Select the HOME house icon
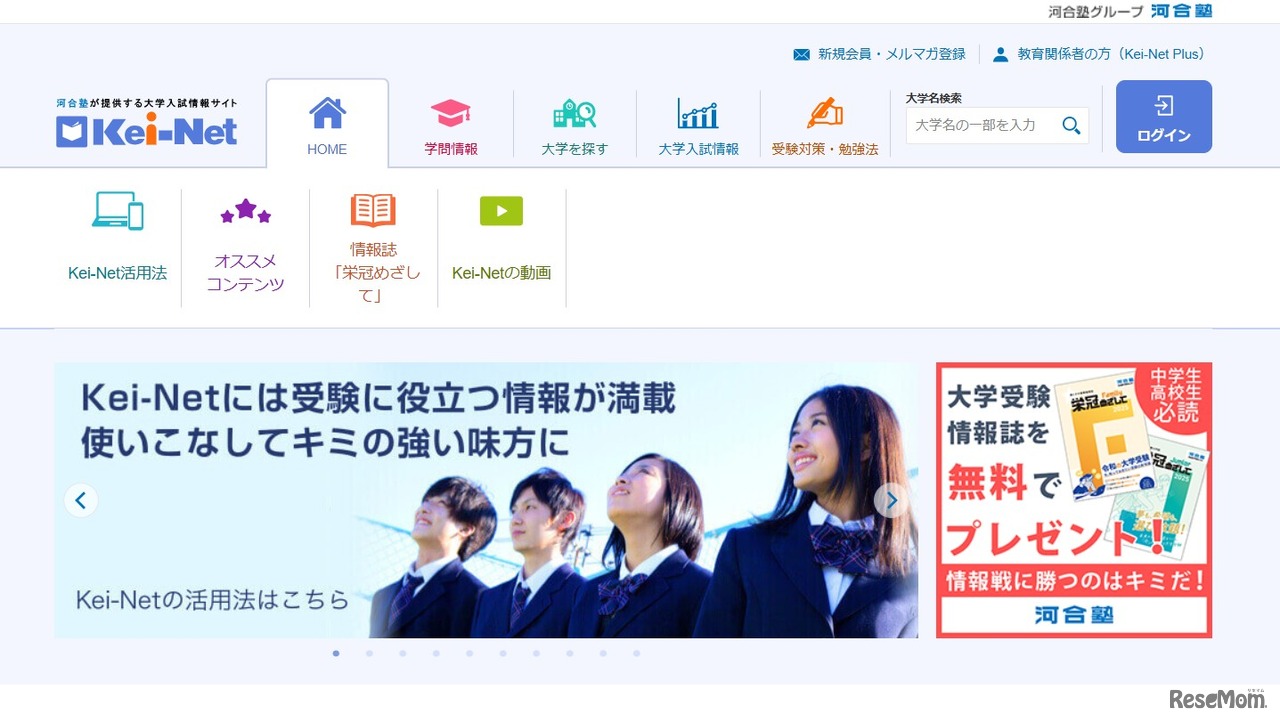This screenshot has height=722, width=1280. point(327,113)
